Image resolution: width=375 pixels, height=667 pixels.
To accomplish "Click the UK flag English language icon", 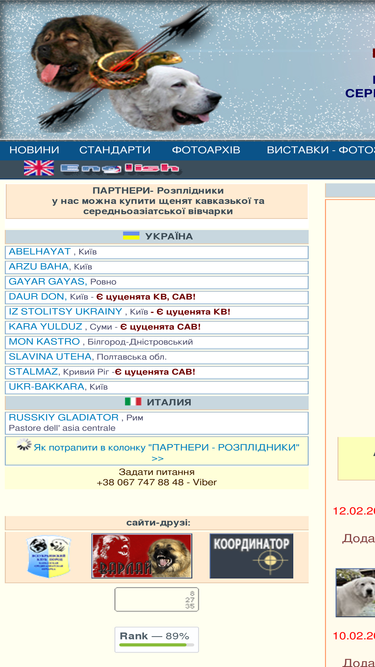I will (x=39, y=168).
